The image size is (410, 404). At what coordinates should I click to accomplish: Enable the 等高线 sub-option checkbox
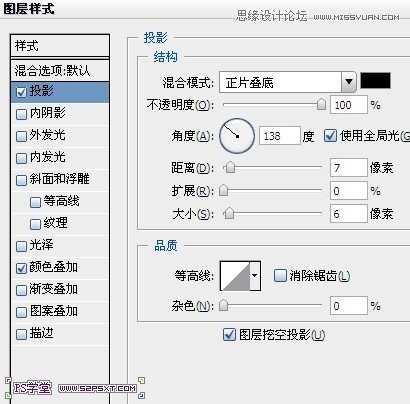tap(35, 202)
